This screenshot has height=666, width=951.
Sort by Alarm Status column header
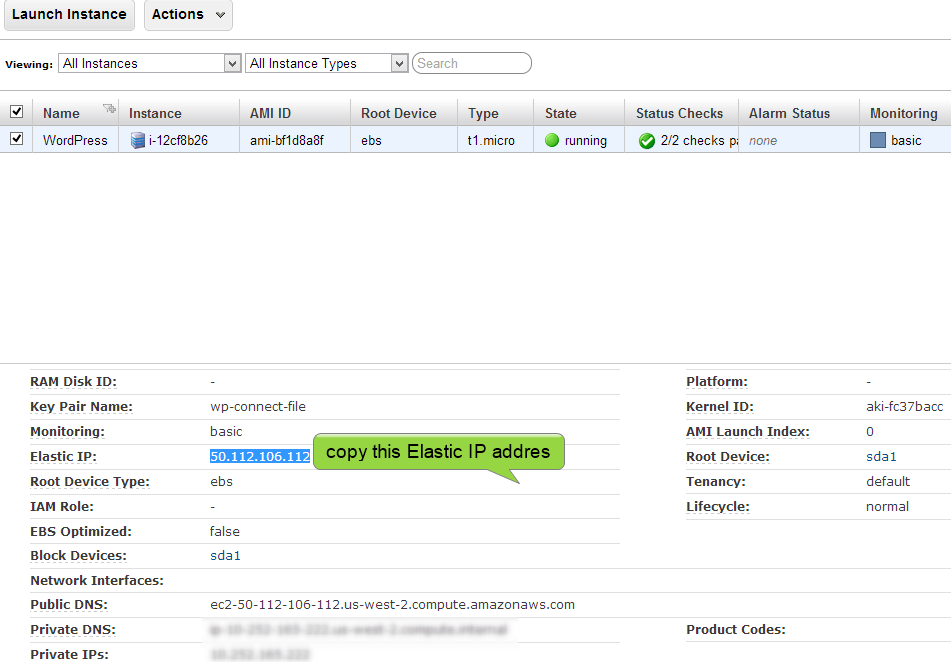tap(789, 113)
